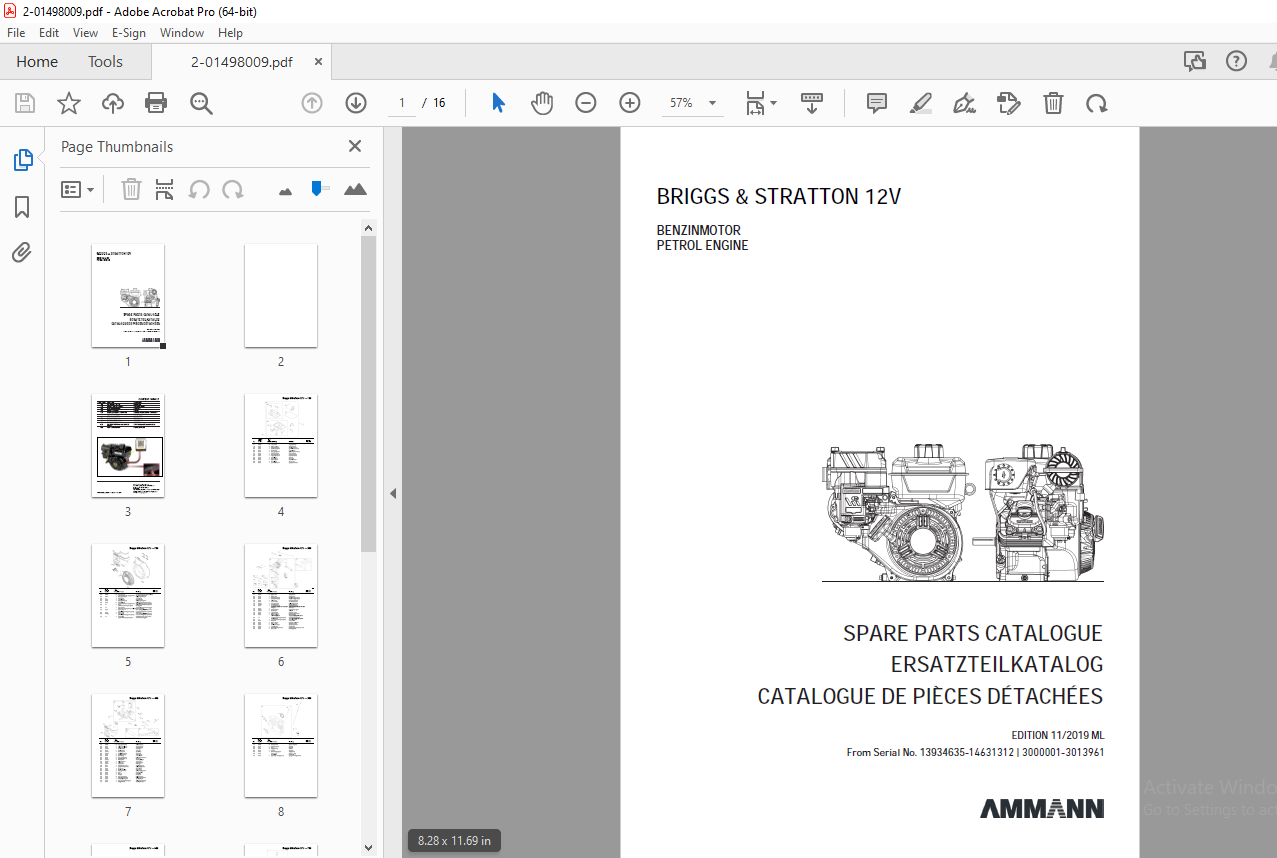
Task: Switch to the Tools tab
Action: pyautogui.click(x=105, y=61)
